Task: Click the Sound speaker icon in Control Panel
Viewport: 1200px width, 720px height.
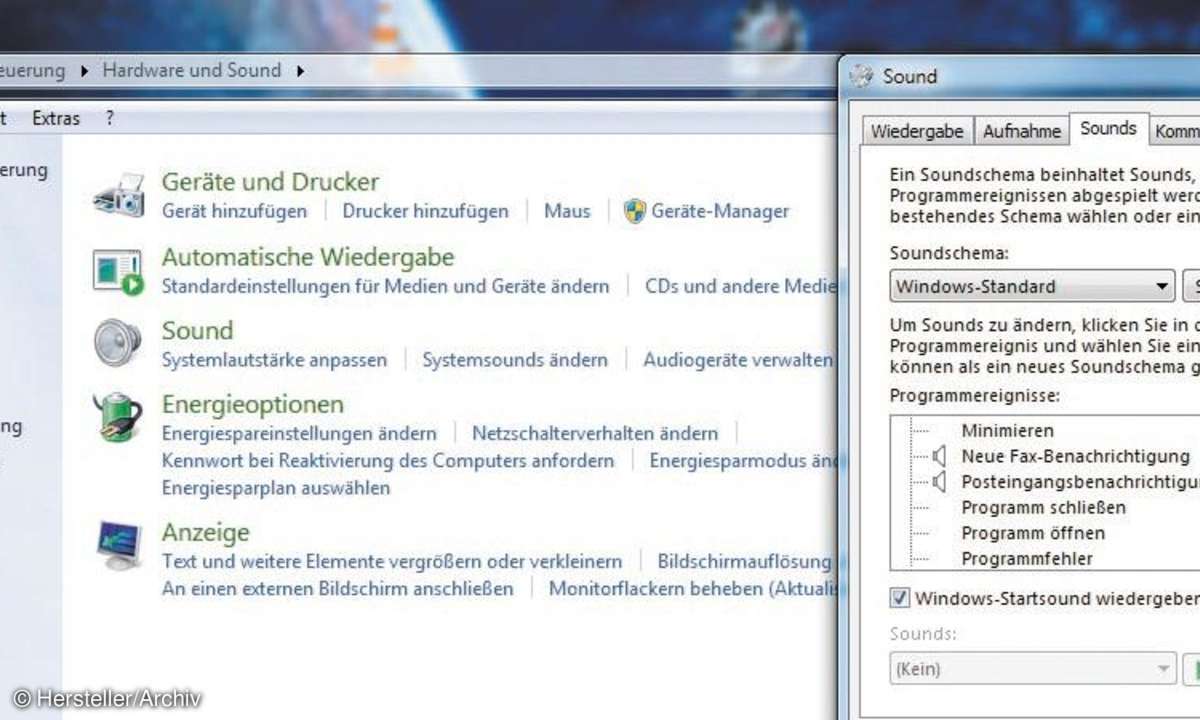Action: coord(118,343)
